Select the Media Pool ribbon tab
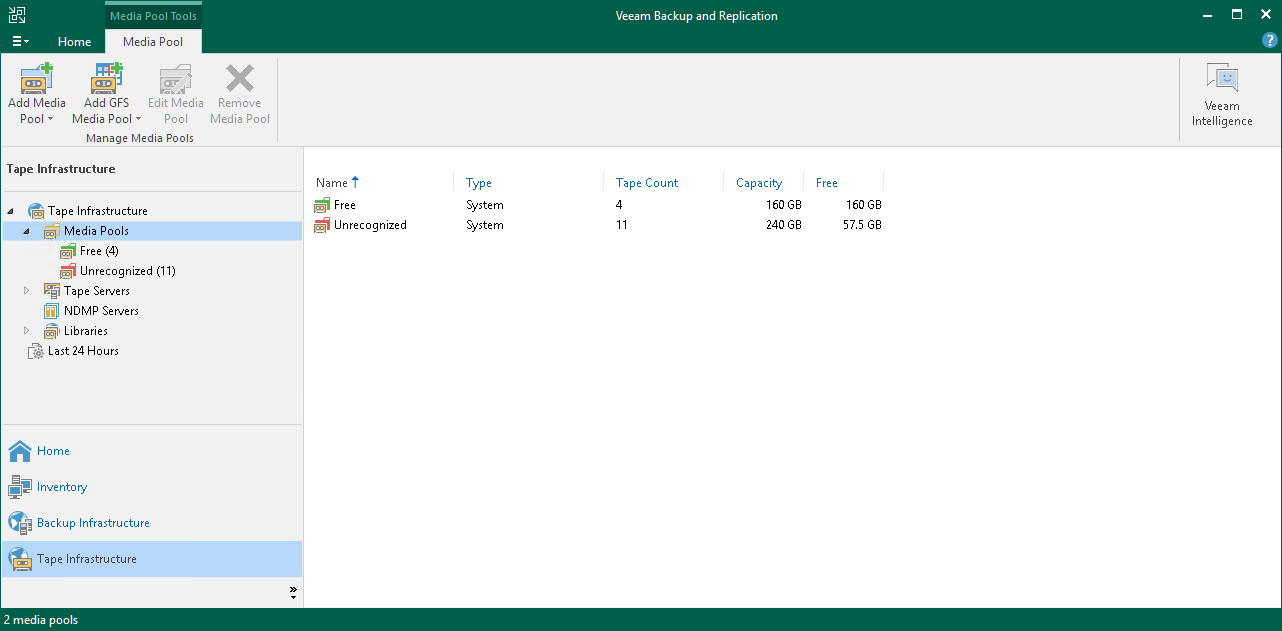The height and width of the screenshot is (631, 1282). (x=153, y=42)
